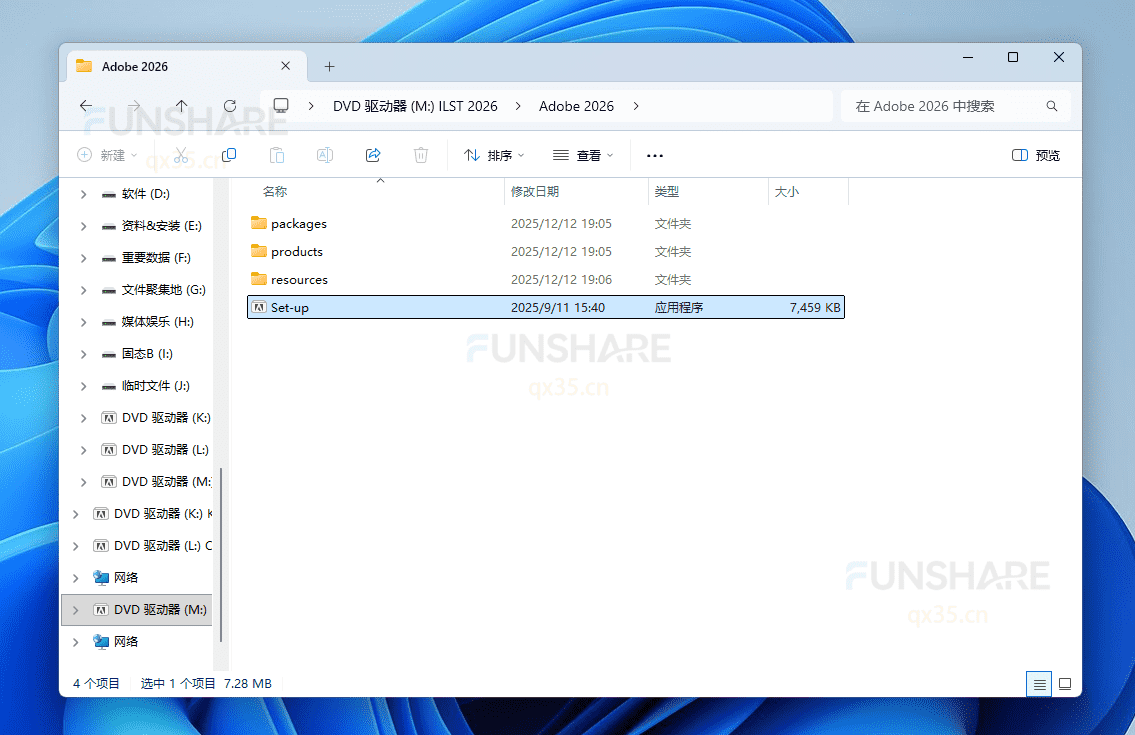
Task: Select 文件聚集地 (G:) drive
Action: [164, 290]
